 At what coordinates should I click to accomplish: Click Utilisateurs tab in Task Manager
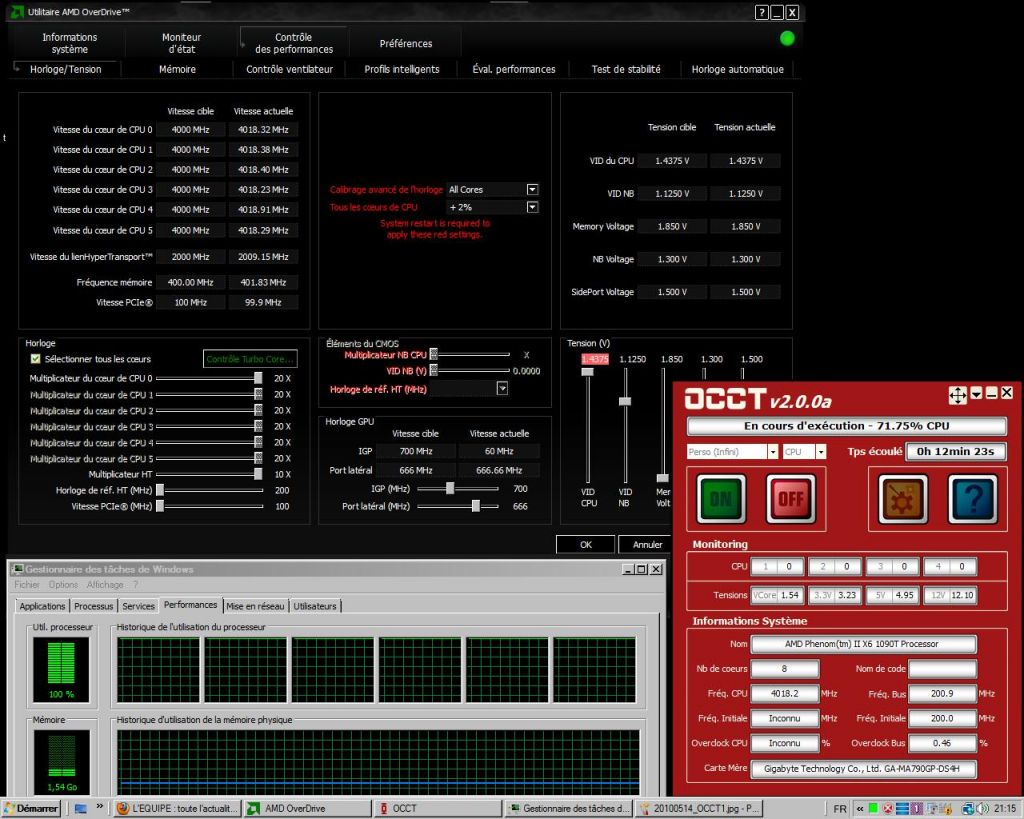[315, 606]
